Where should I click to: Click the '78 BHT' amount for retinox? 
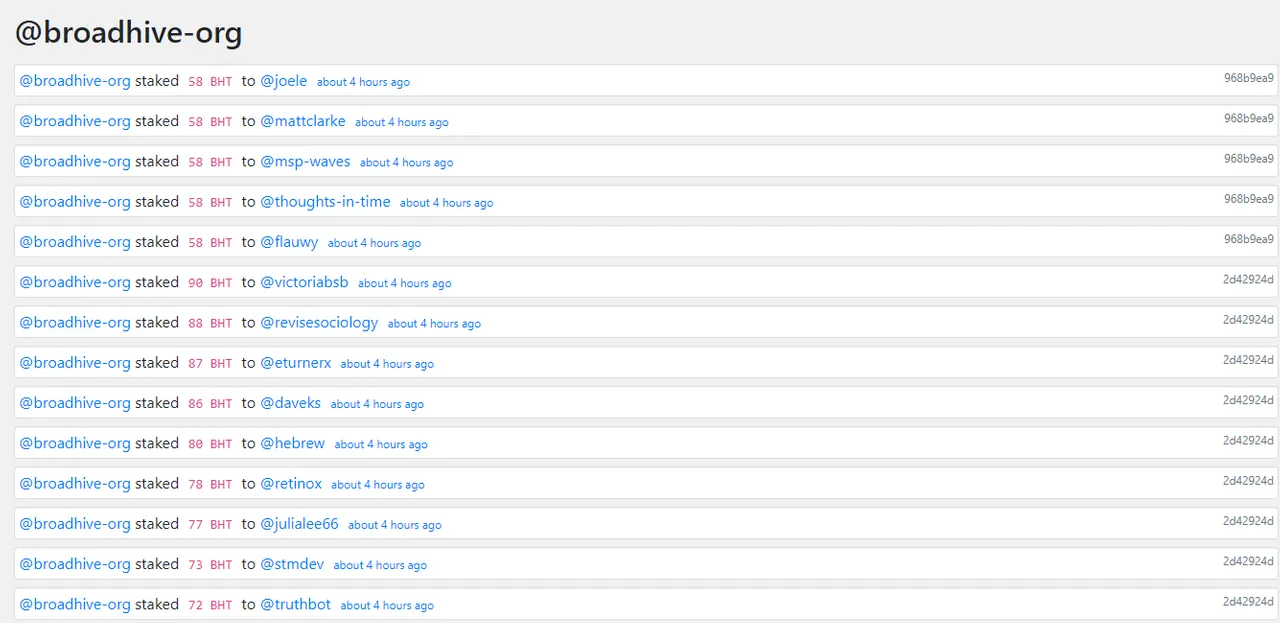210,484
